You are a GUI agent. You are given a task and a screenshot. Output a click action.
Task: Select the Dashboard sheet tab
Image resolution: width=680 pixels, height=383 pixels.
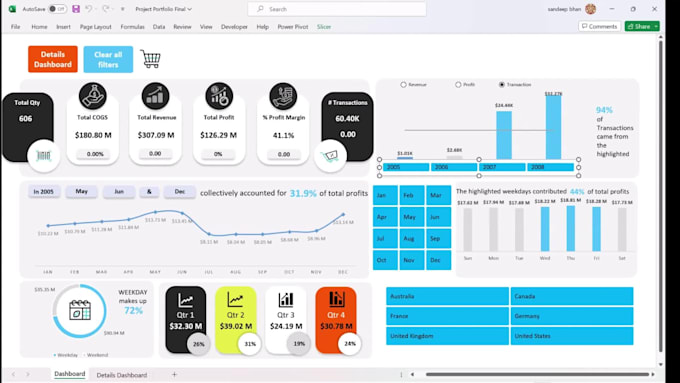(69, 374)
